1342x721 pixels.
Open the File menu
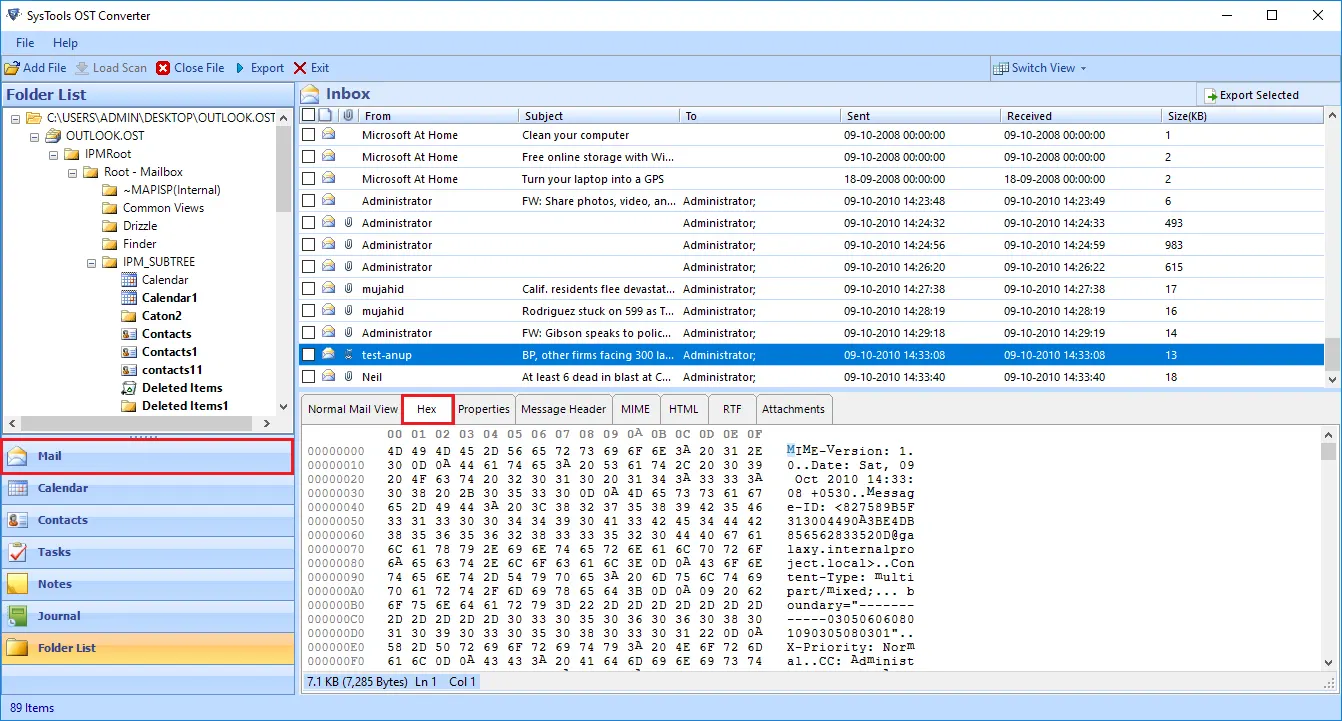click(25, 43)
